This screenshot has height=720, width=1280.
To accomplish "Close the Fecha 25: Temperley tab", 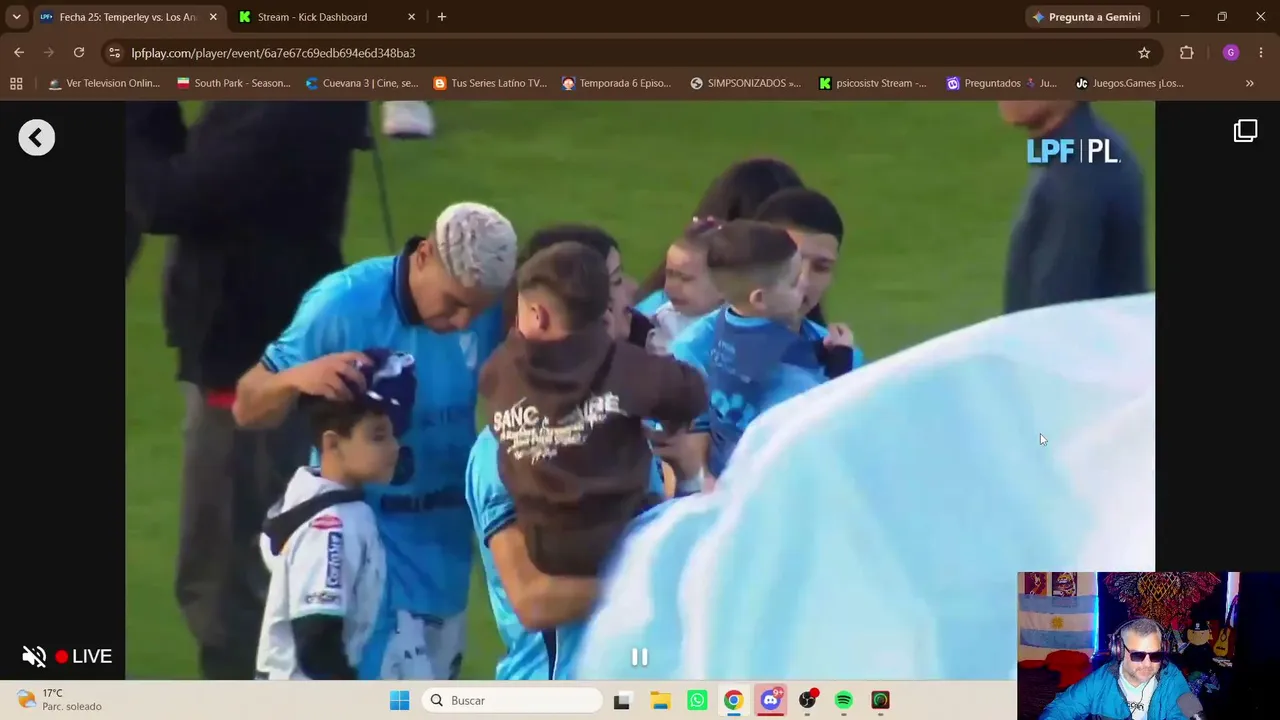I will click(x=213, y=17).
